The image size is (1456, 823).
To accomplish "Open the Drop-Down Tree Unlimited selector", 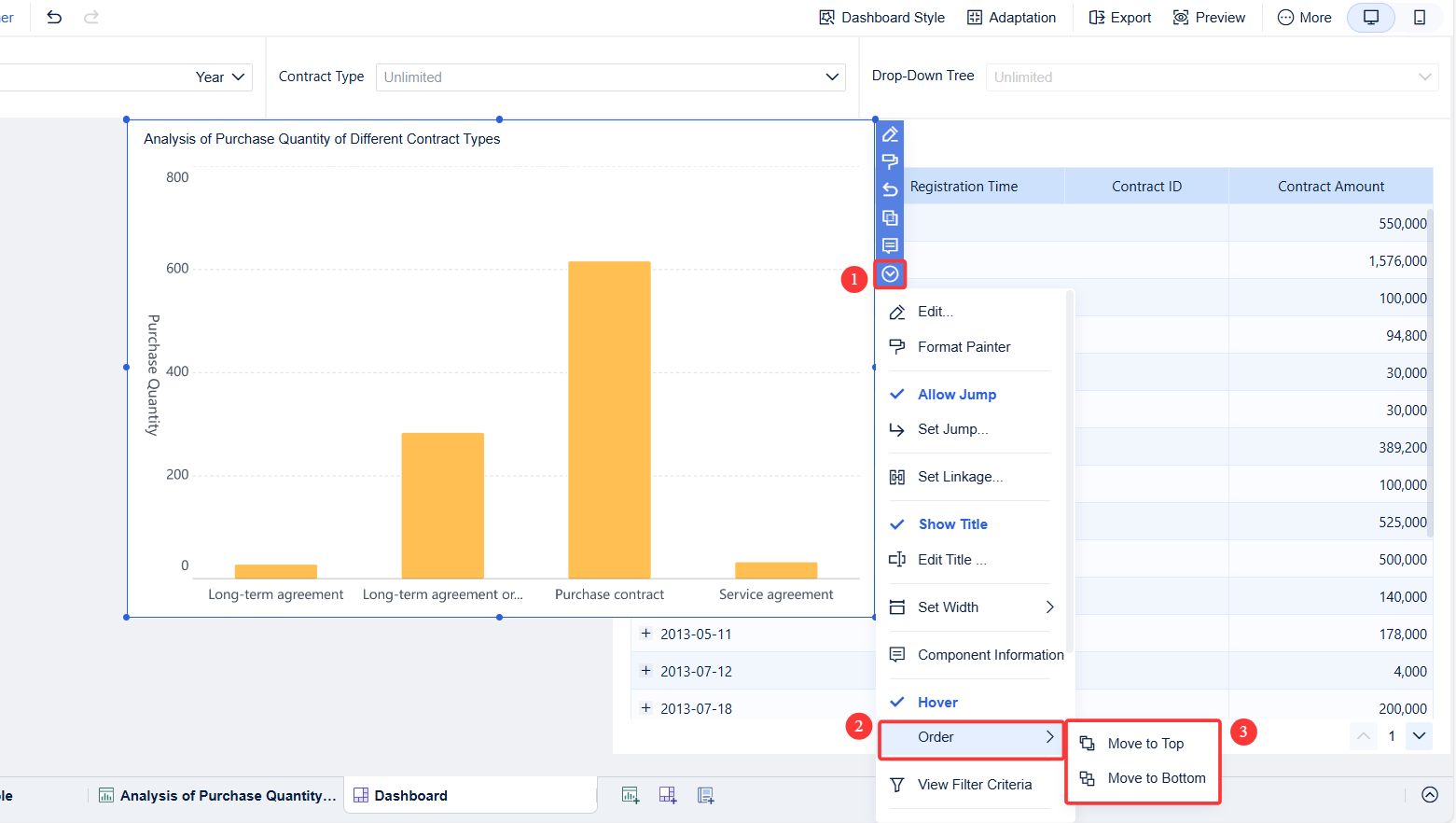I will [1212, 77].
